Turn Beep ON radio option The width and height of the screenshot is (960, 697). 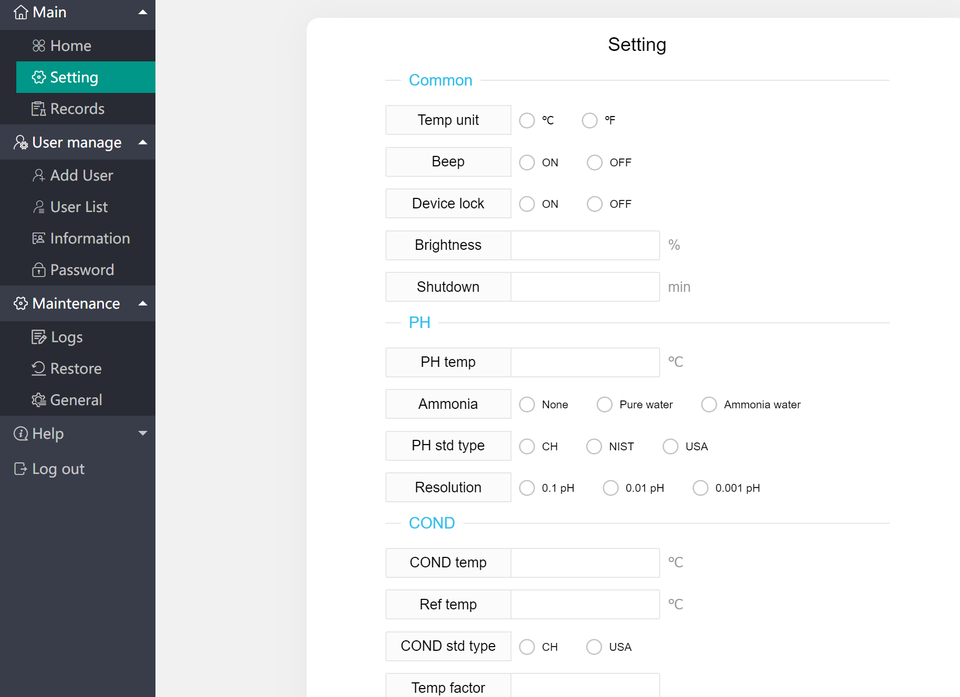tap(527, 162)
